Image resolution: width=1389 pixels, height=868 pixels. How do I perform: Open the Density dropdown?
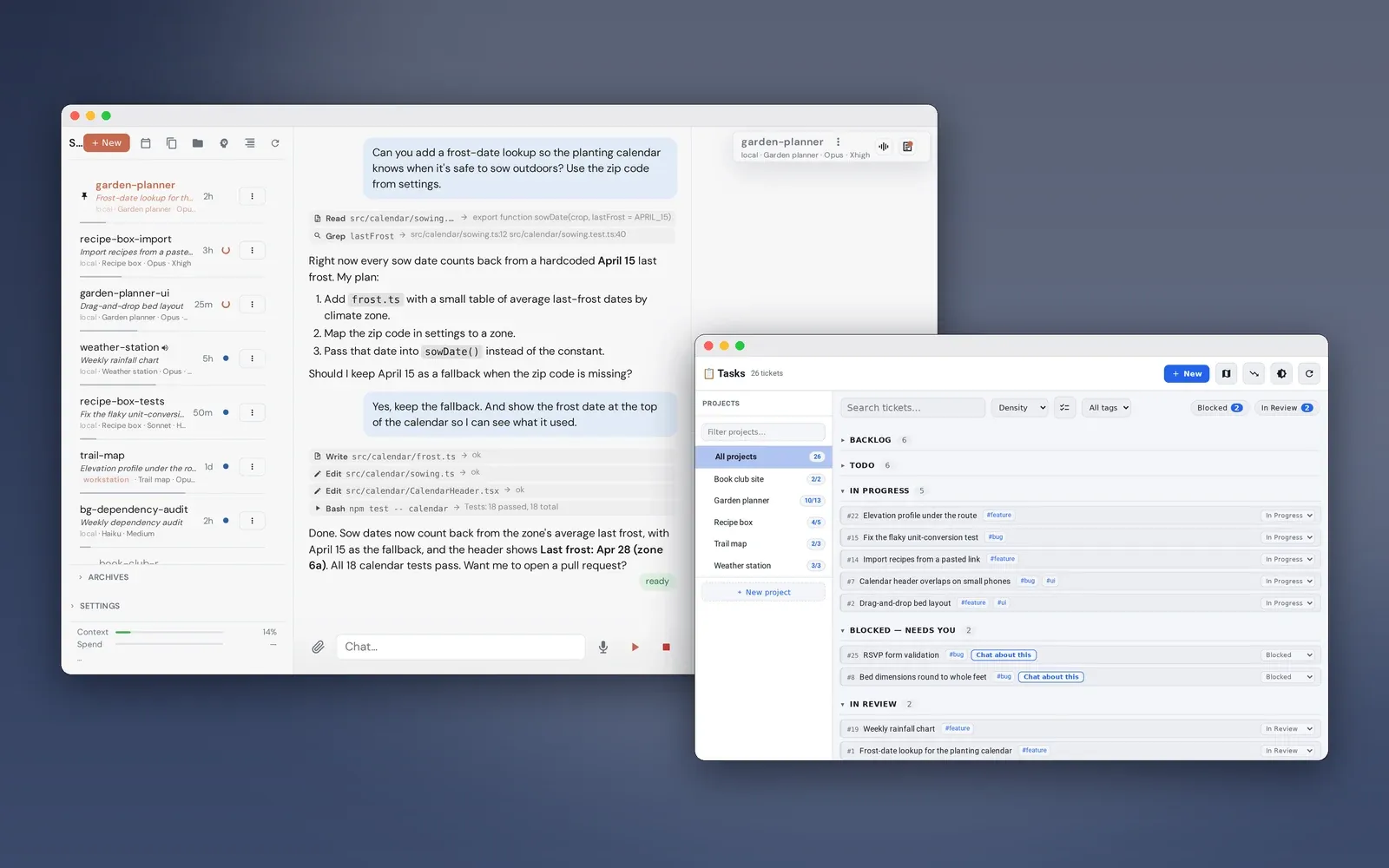[x=1019, y=407]
